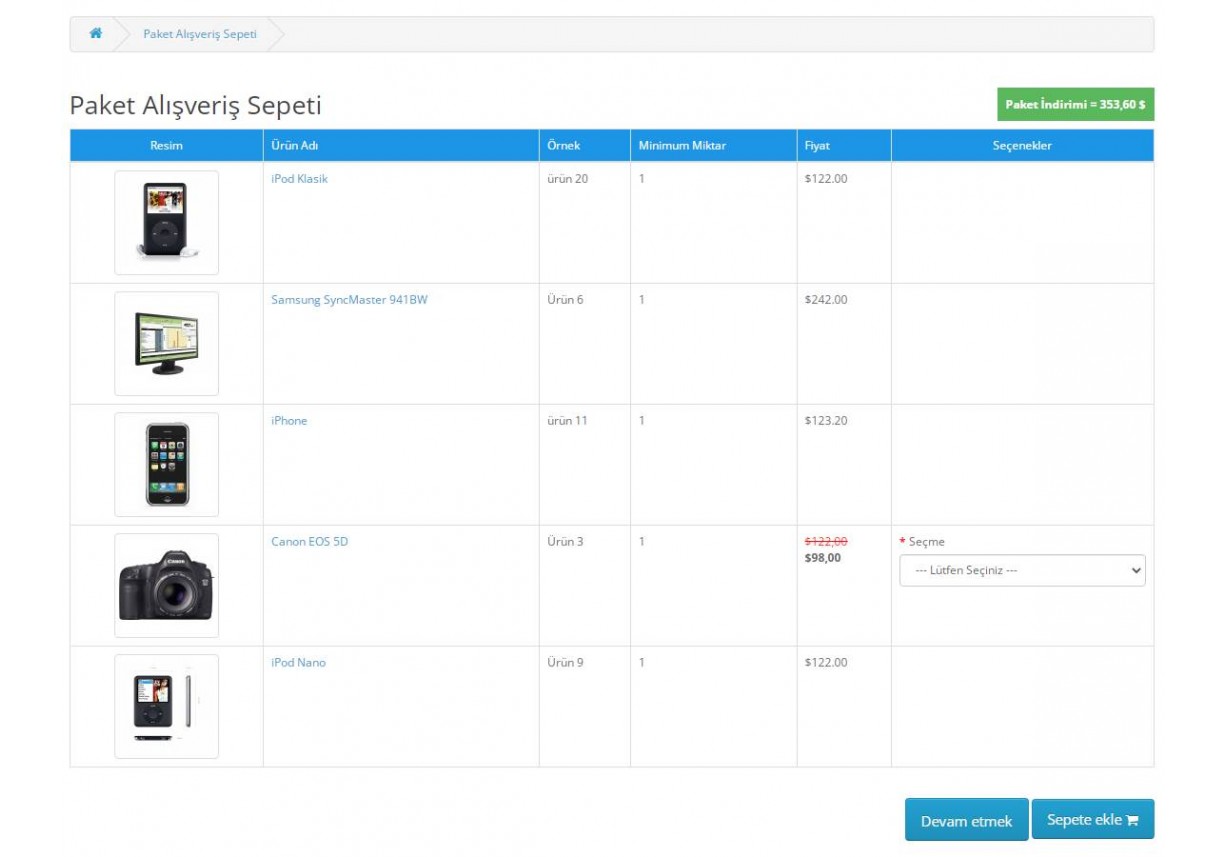Open the Canon EOS 5D product link
1227x857 pixels.
(x=311, y=541)
